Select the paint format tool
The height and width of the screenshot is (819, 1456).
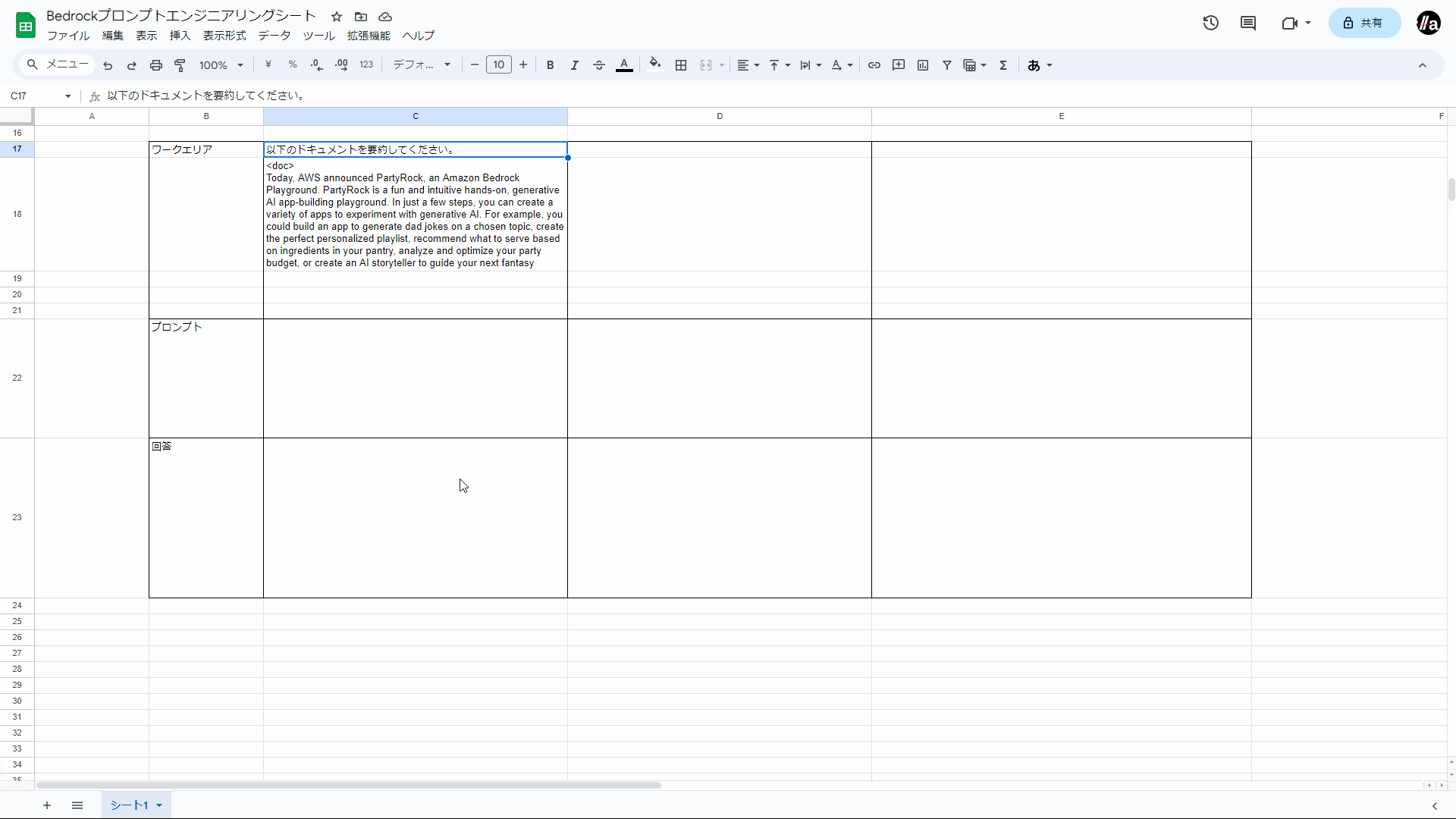180,65
